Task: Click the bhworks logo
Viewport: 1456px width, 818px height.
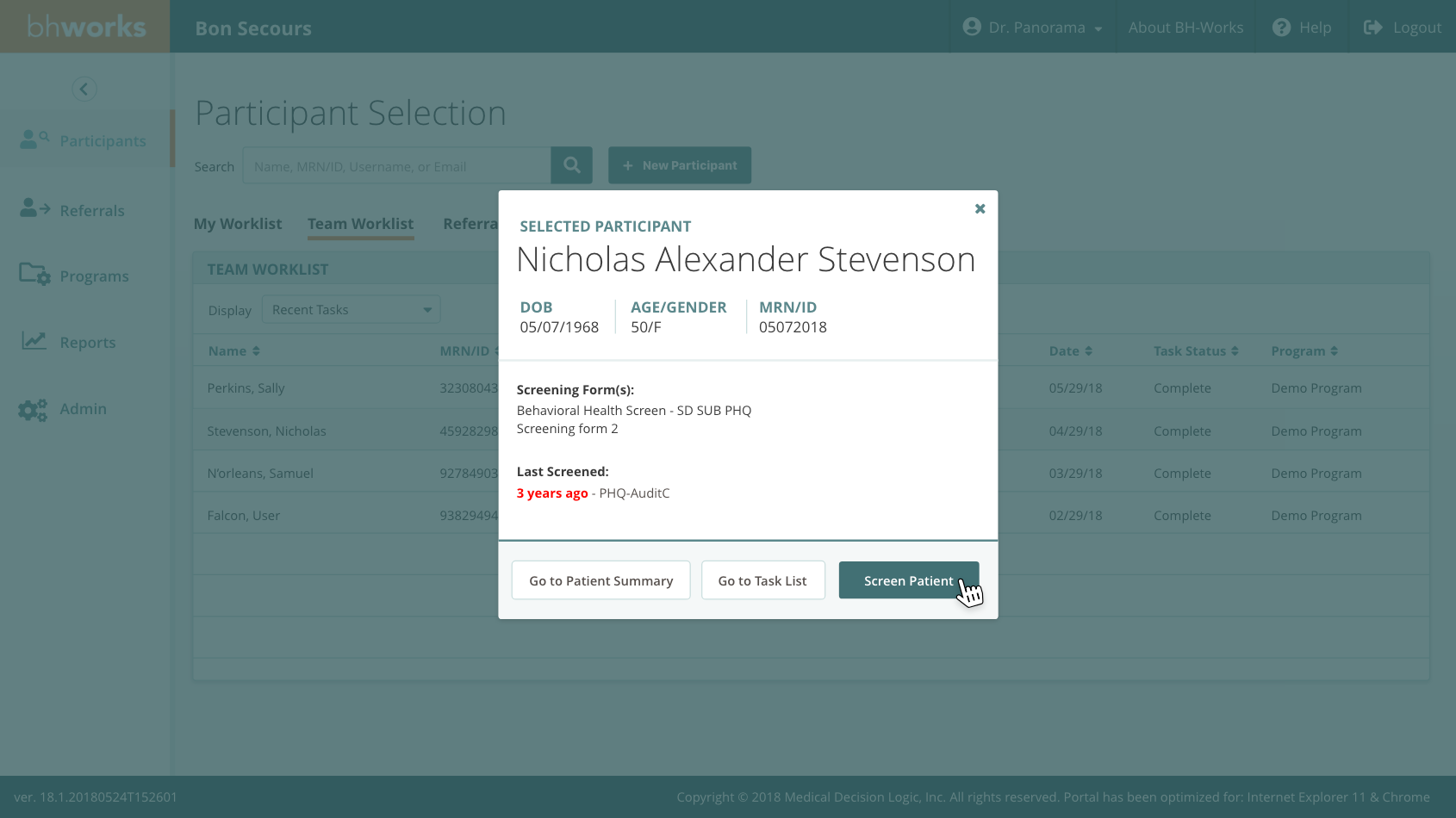Action: click(85, 27)
